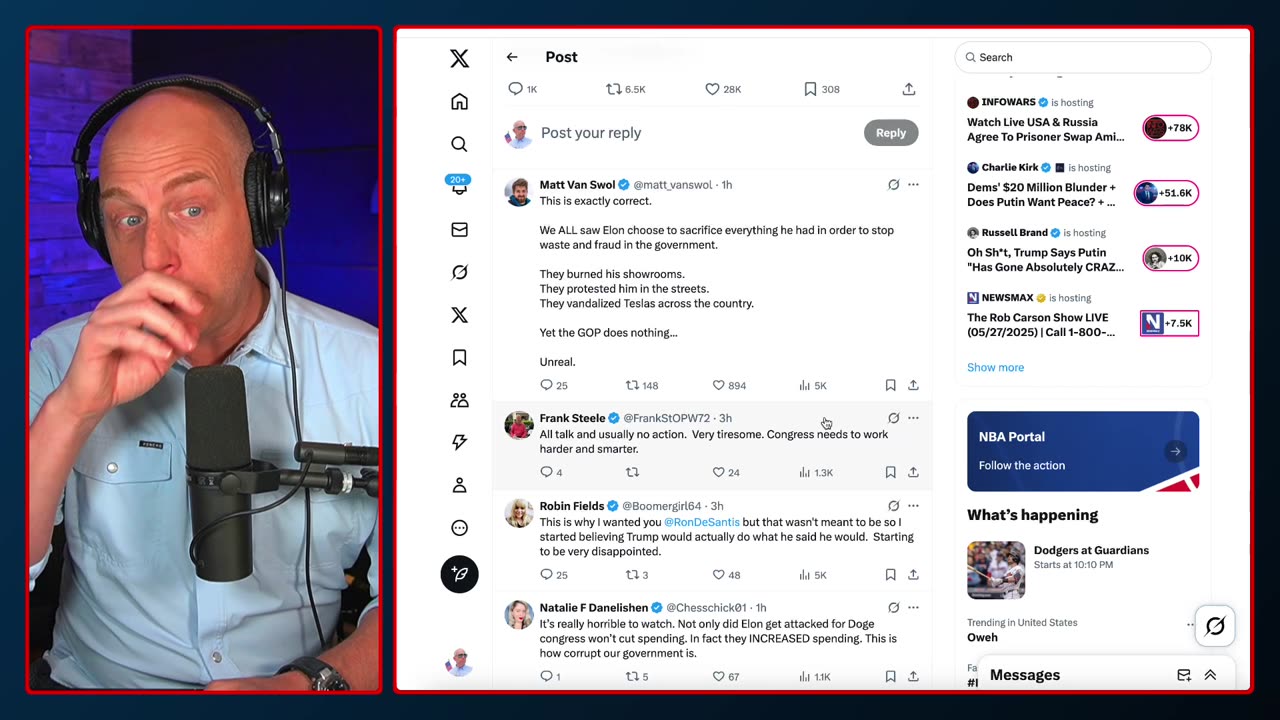Compose new message in Messages bar
Image resolution: width=1280 pixels, height=720 pixels.
coord(1184,675)
